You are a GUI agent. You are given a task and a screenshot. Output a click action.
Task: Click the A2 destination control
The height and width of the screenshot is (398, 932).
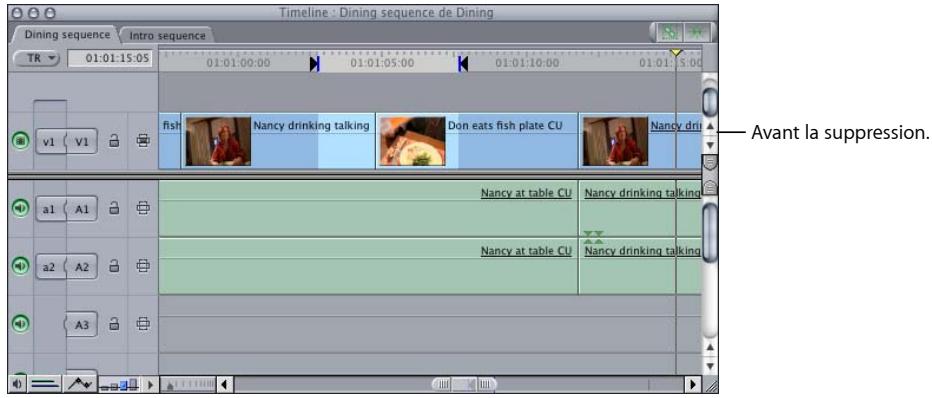81,267
